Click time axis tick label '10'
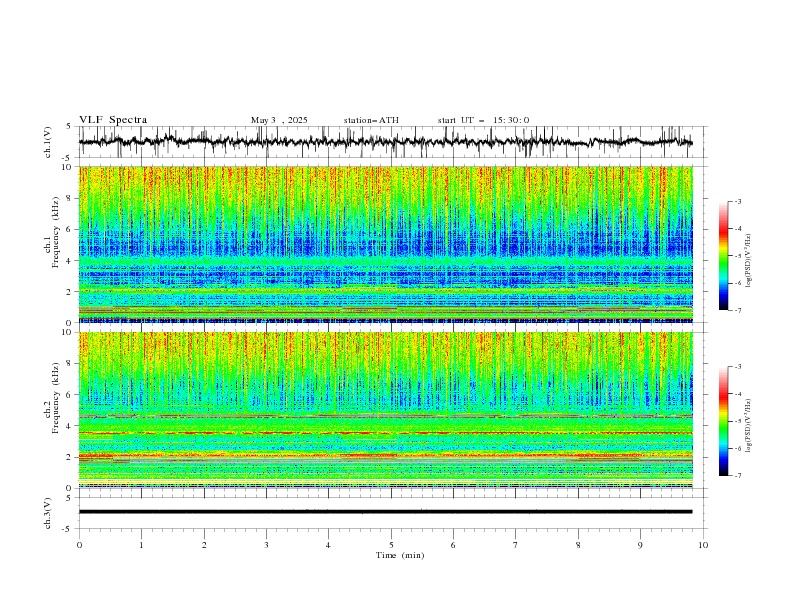The height and width of the screenshot is (612, 792). point(703,545)
